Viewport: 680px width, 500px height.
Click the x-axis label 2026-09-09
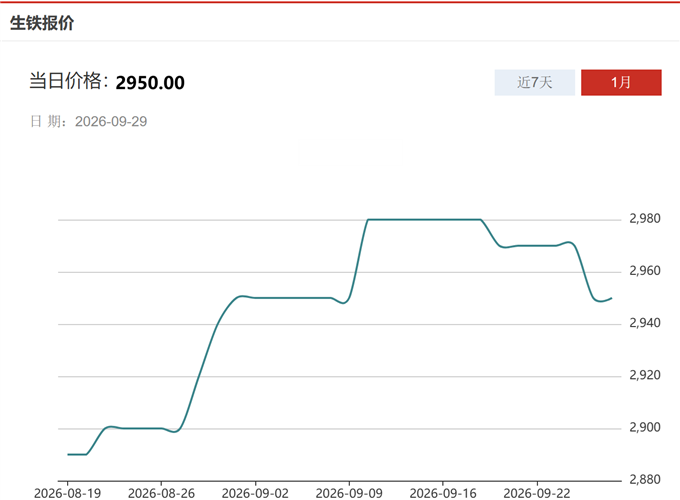point(349,493)
